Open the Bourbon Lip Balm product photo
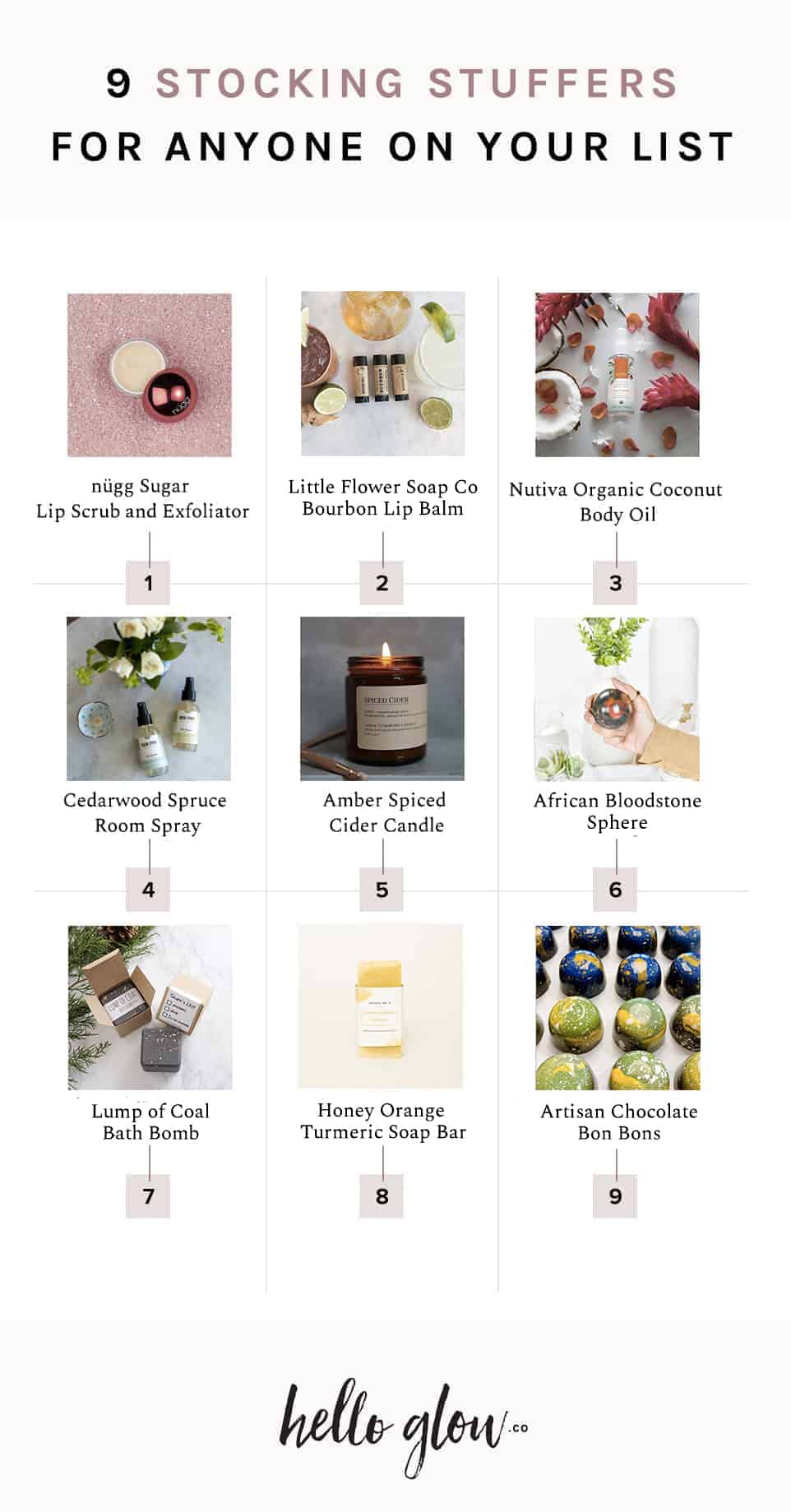791x1512 pixels. pos(382,374)
